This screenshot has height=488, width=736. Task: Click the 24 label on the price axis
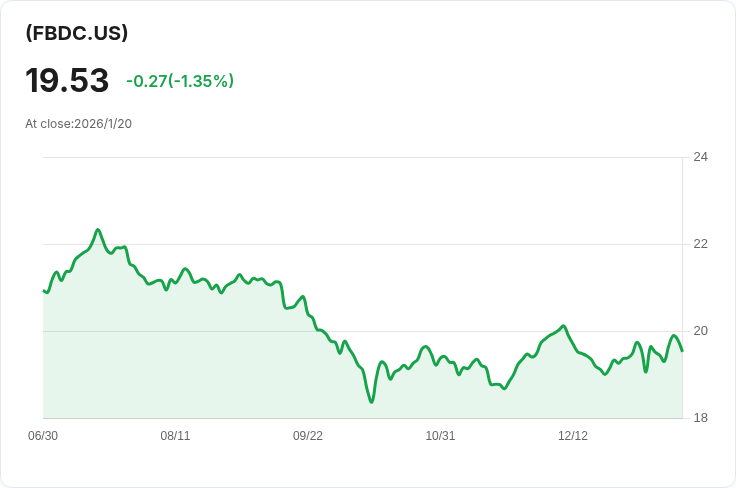700,157
